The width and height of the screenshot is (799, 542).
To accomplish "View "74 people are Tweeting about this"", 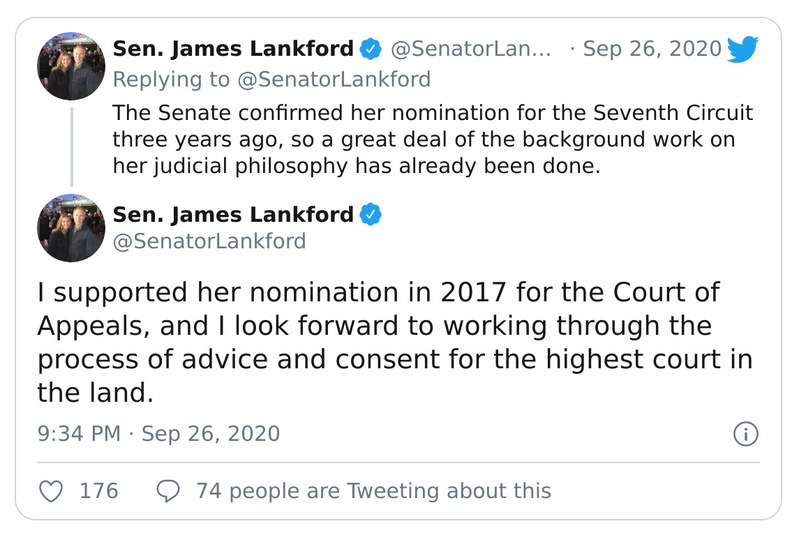I will click(x=373, y=490).
